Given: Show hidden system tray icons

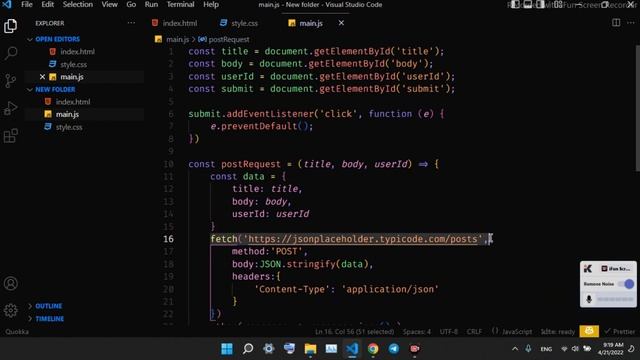Looking at the screenshot, I should pyautogui.click(x=515, y=349).
